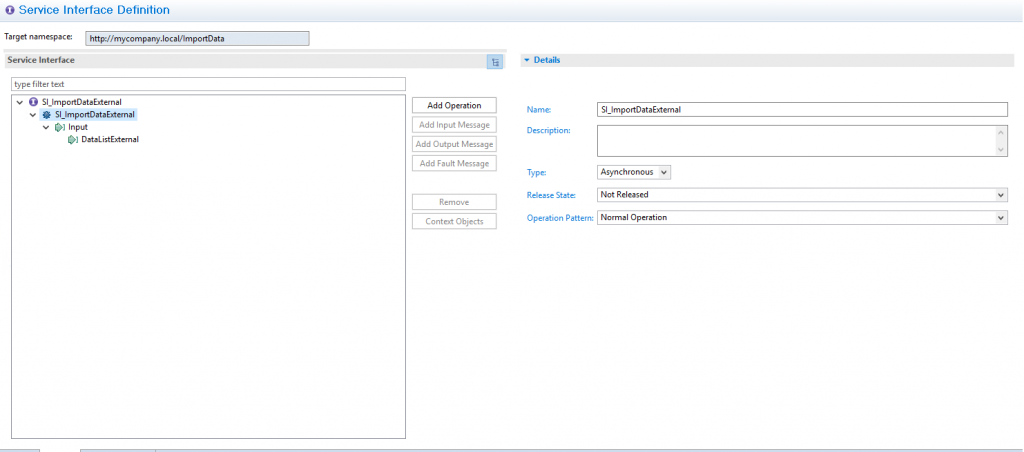Click the Target namespace field

(x=197, y=39)
